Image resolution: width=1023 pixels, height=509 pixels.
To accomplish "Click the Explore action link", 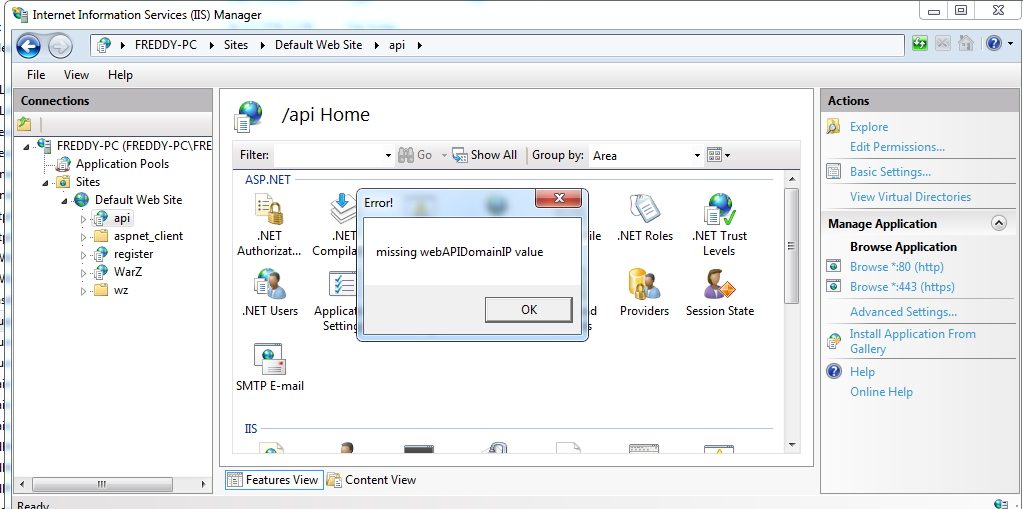I will coord(868,127).
